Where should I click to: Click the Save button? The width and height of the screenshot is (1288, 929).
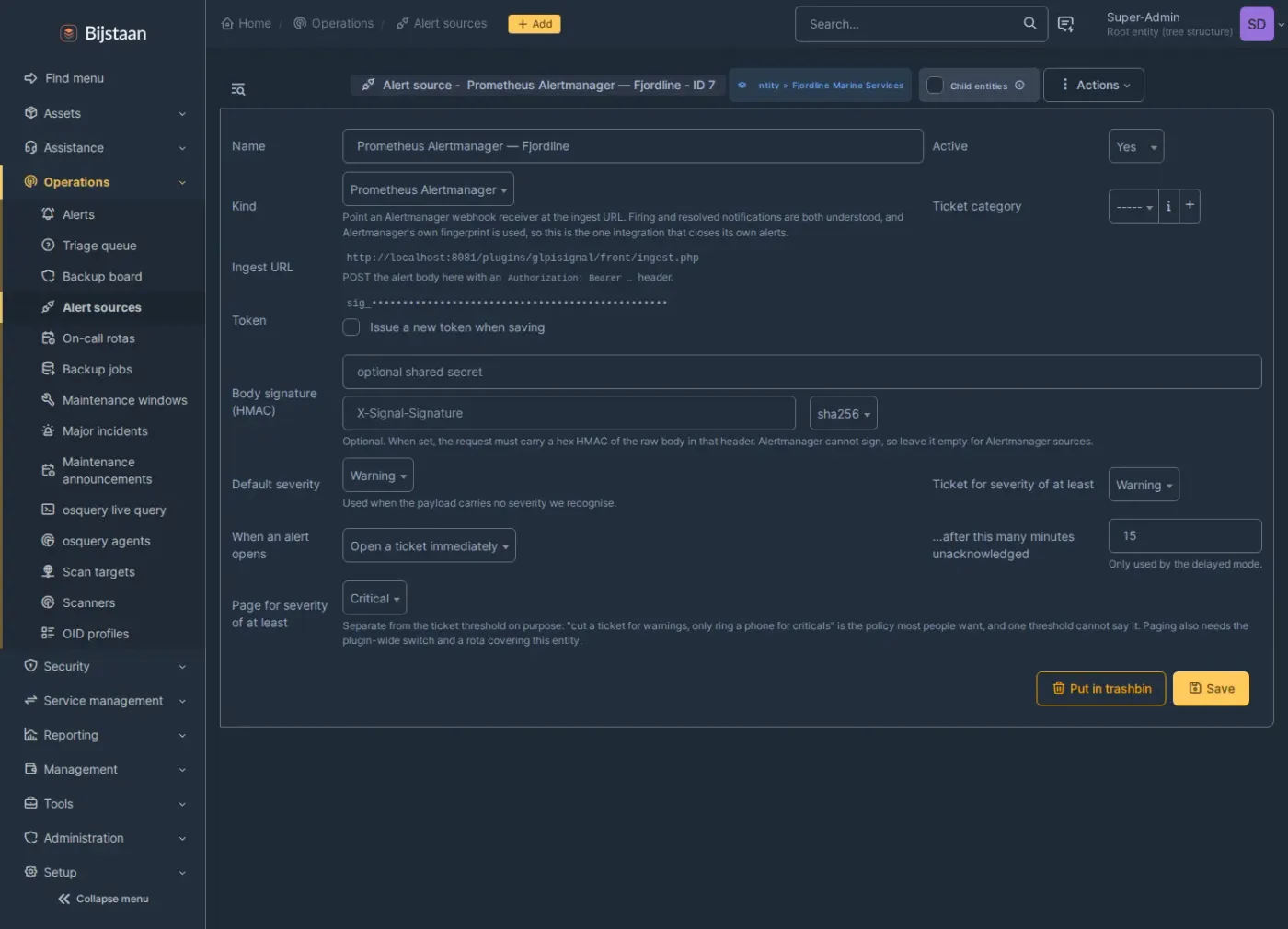pyautogui.click(x=1211, y=689)
